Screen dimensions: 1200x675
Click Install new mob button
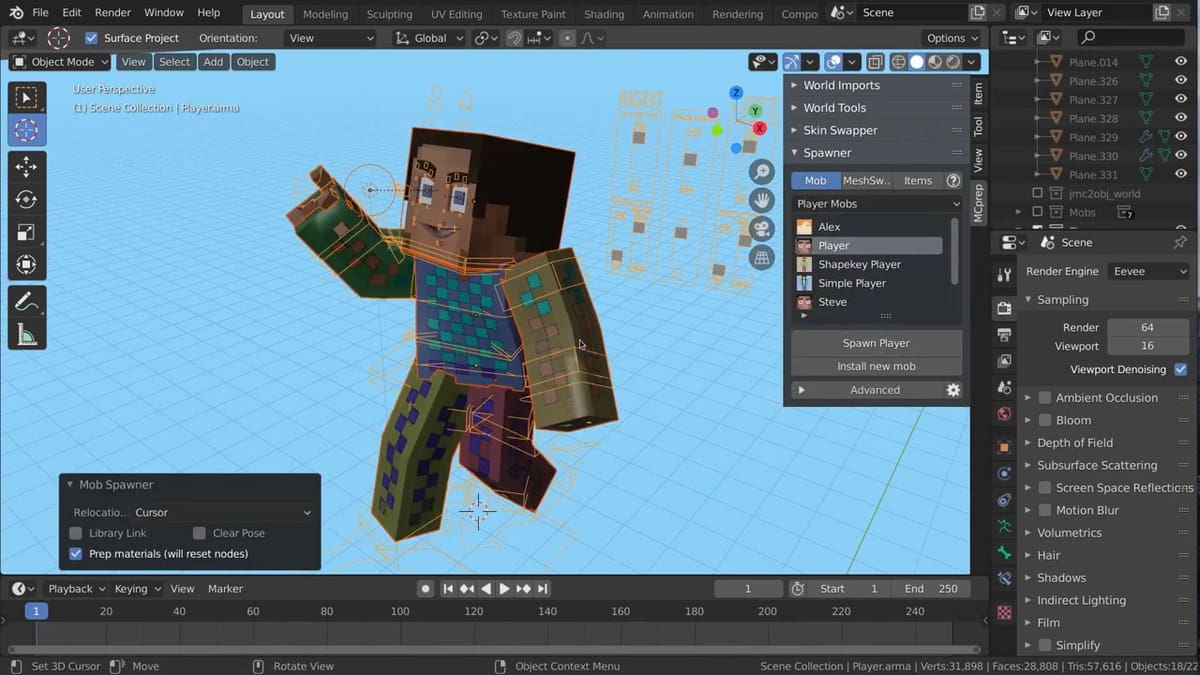point(876,366)
